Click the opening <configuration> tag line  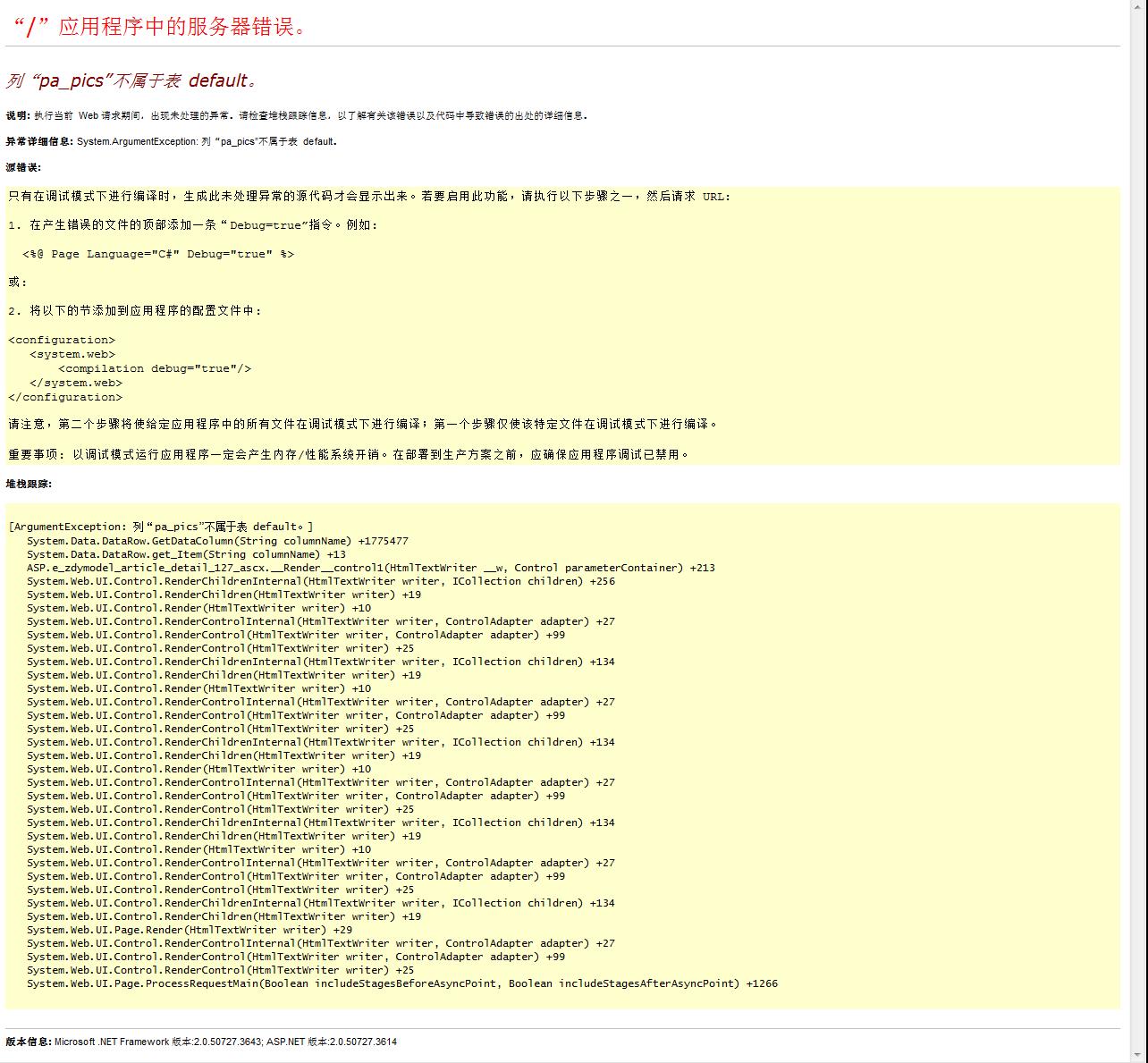(62, 340)
